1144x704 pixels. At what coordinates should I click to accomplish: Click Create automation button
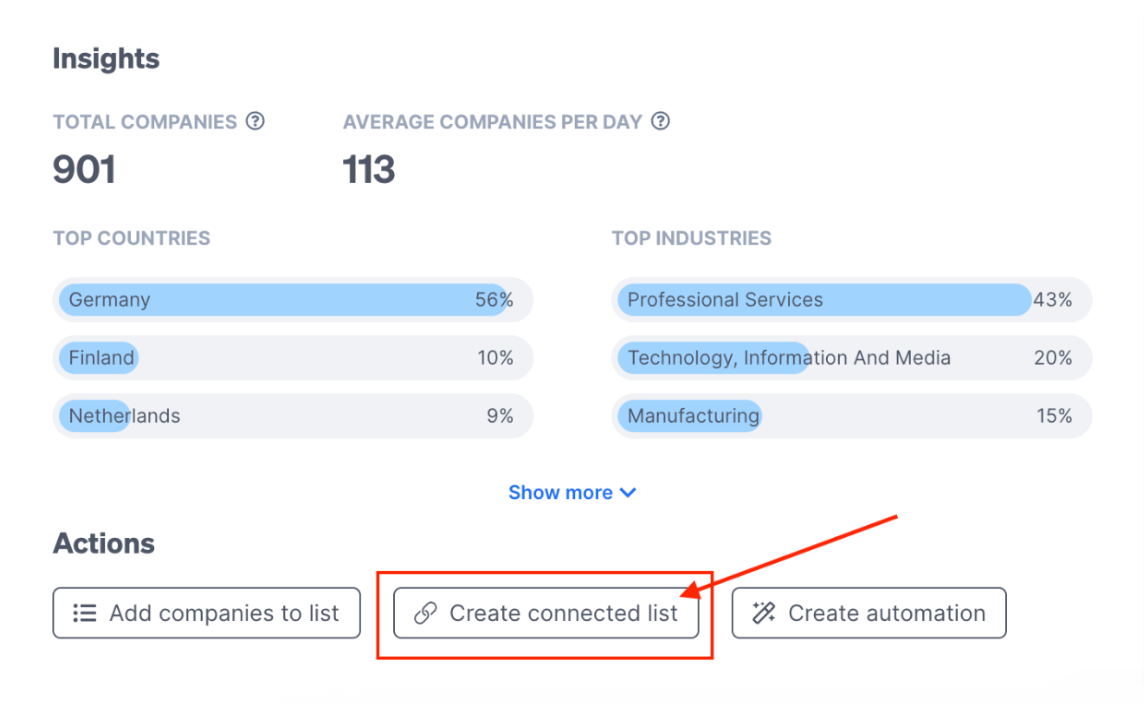coord(869,613)
